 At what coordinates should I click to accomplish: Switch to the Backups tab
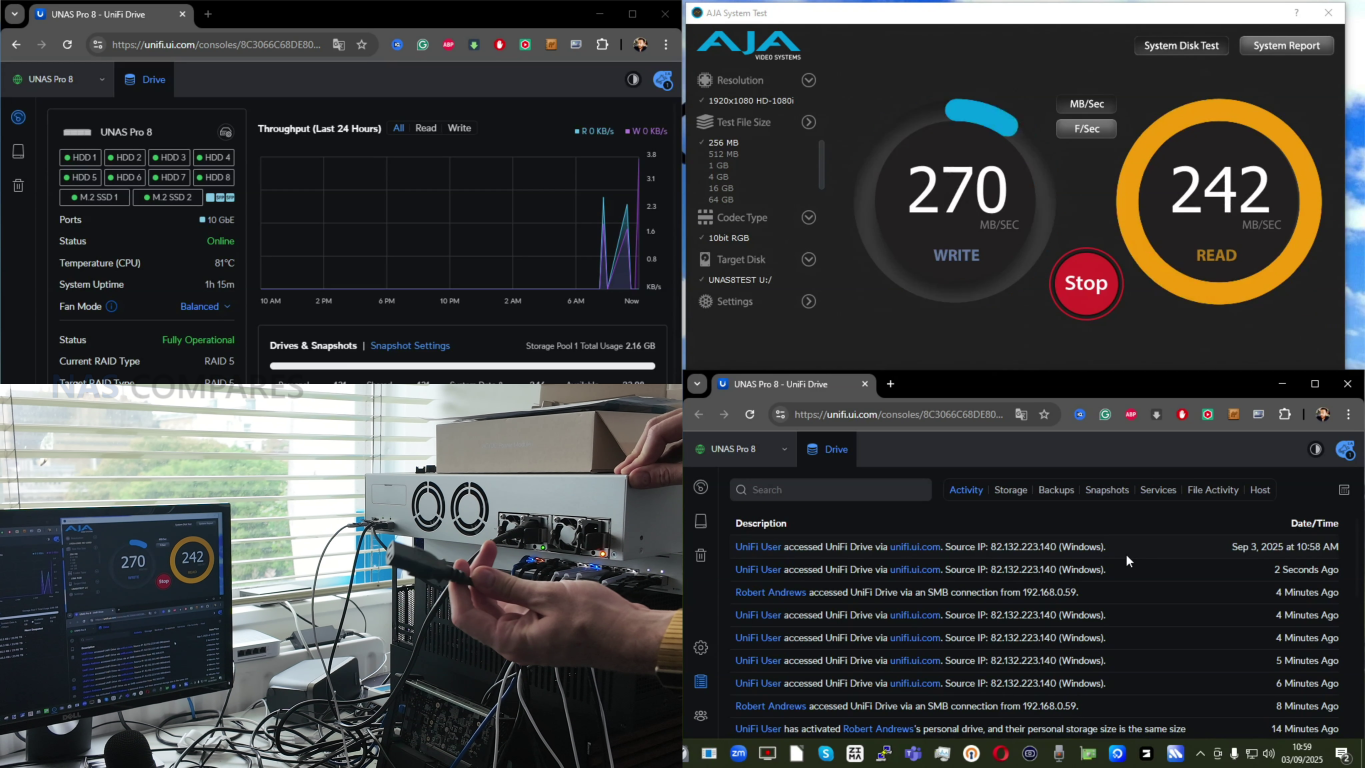coord(1056,490)
